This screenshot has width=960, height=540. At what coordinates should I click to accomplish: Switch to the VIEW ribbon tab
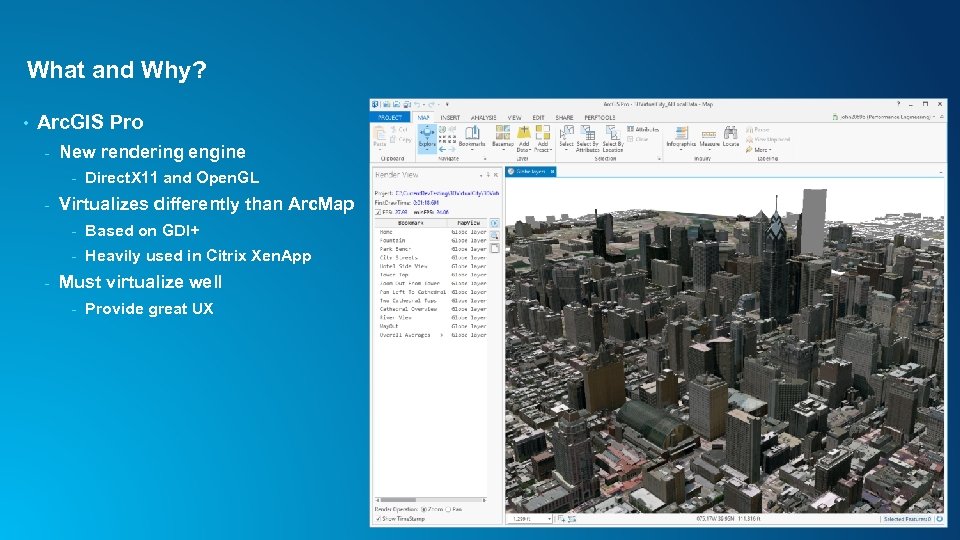point(514,118)
